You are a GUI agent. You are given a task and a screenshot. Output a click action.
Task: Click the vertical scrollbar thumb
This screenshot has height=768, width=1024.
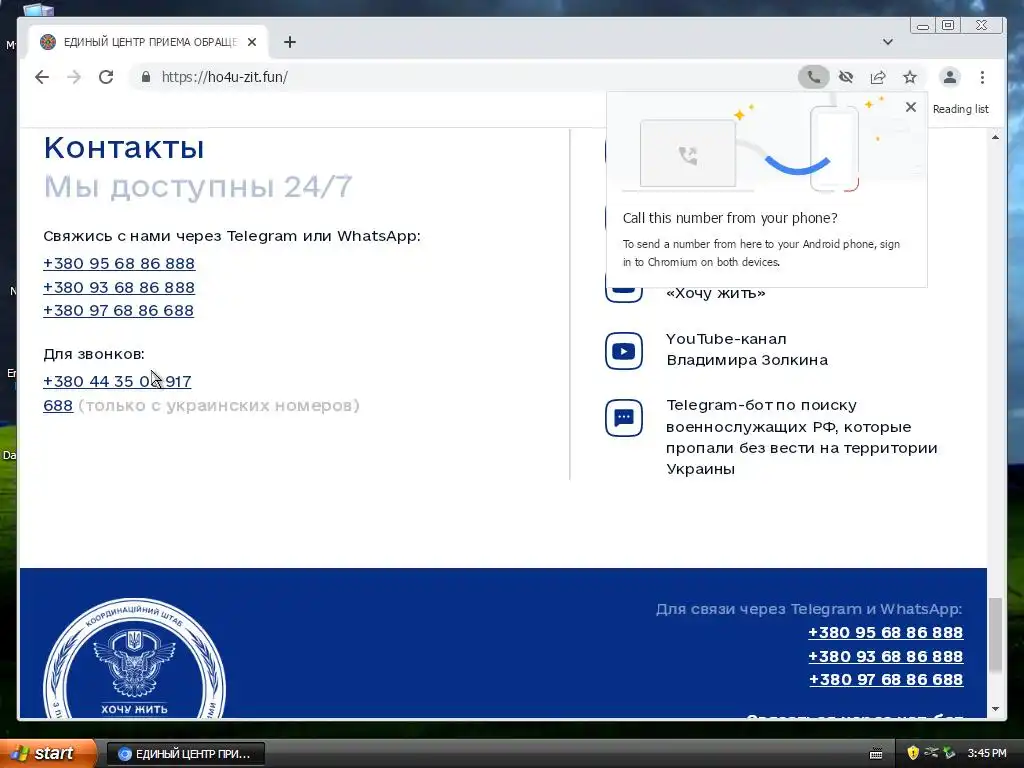(x=995, y=634)
